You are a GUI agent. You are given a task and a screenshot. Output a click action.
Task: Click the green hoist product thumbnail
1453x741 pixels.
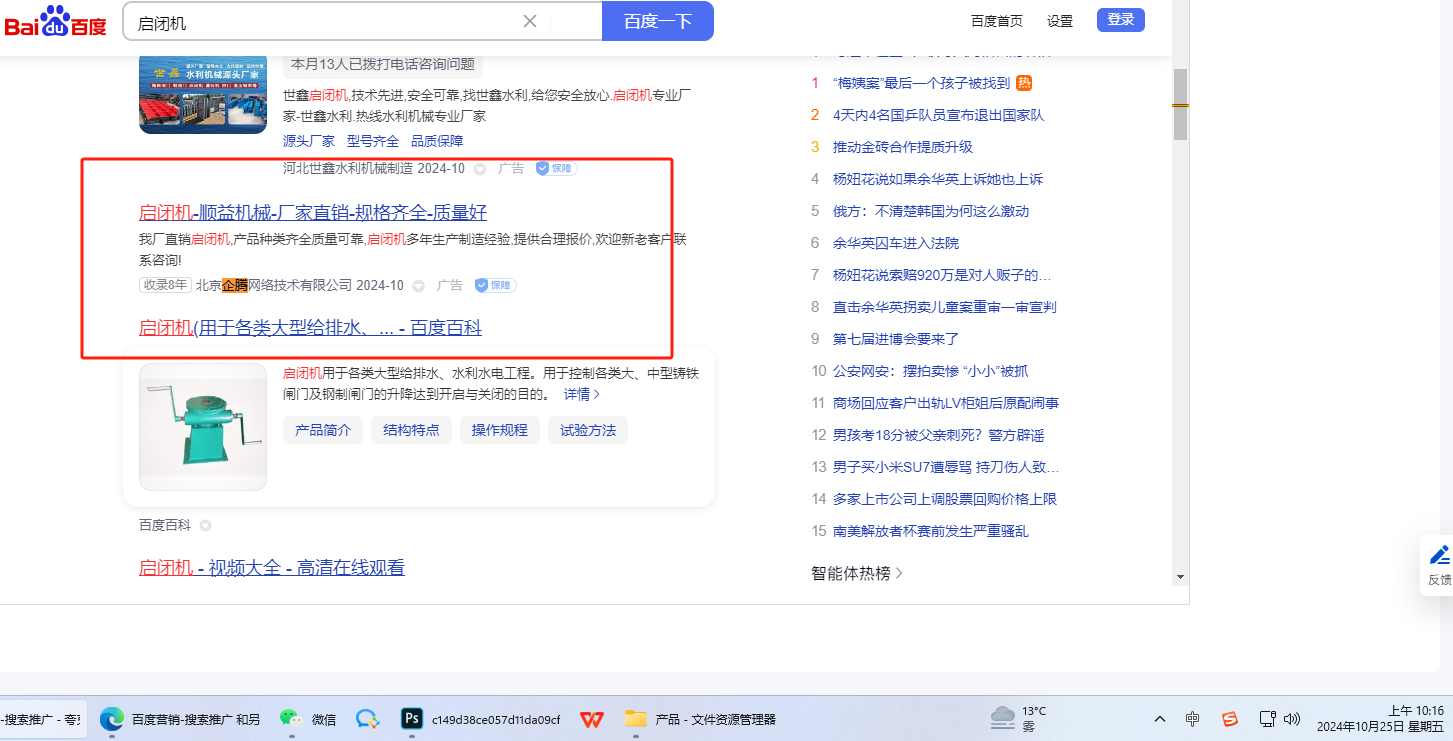[x=203, y=427]
